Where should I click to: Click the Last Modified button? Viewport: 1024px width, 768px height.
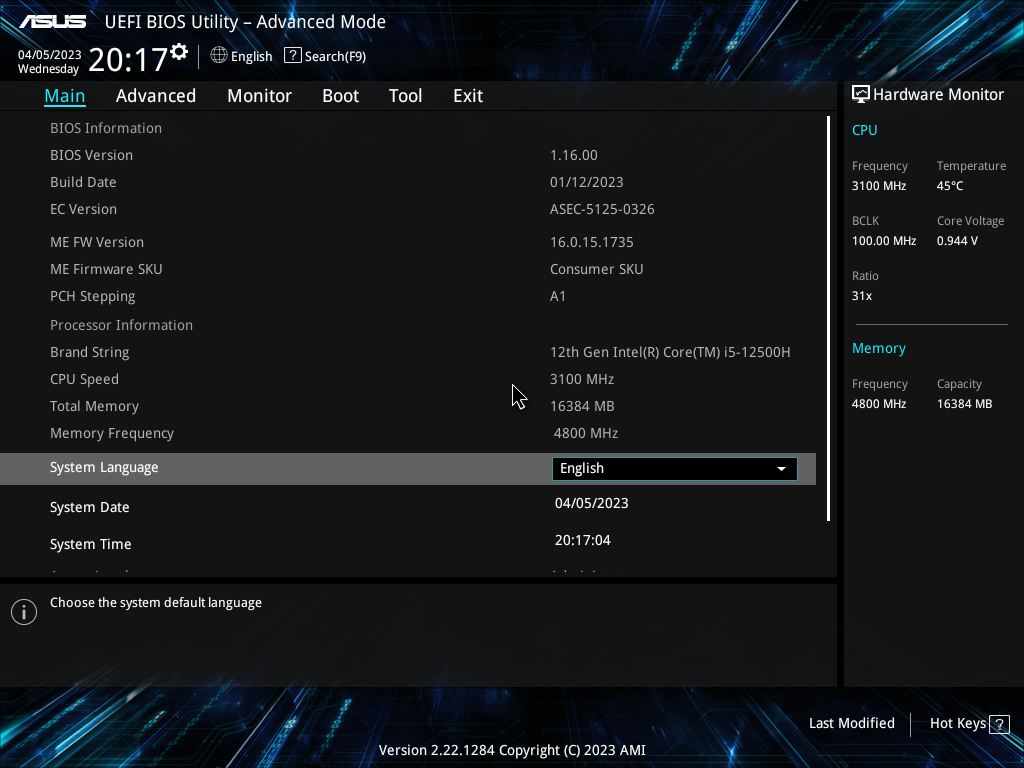(x=851, y=723)
